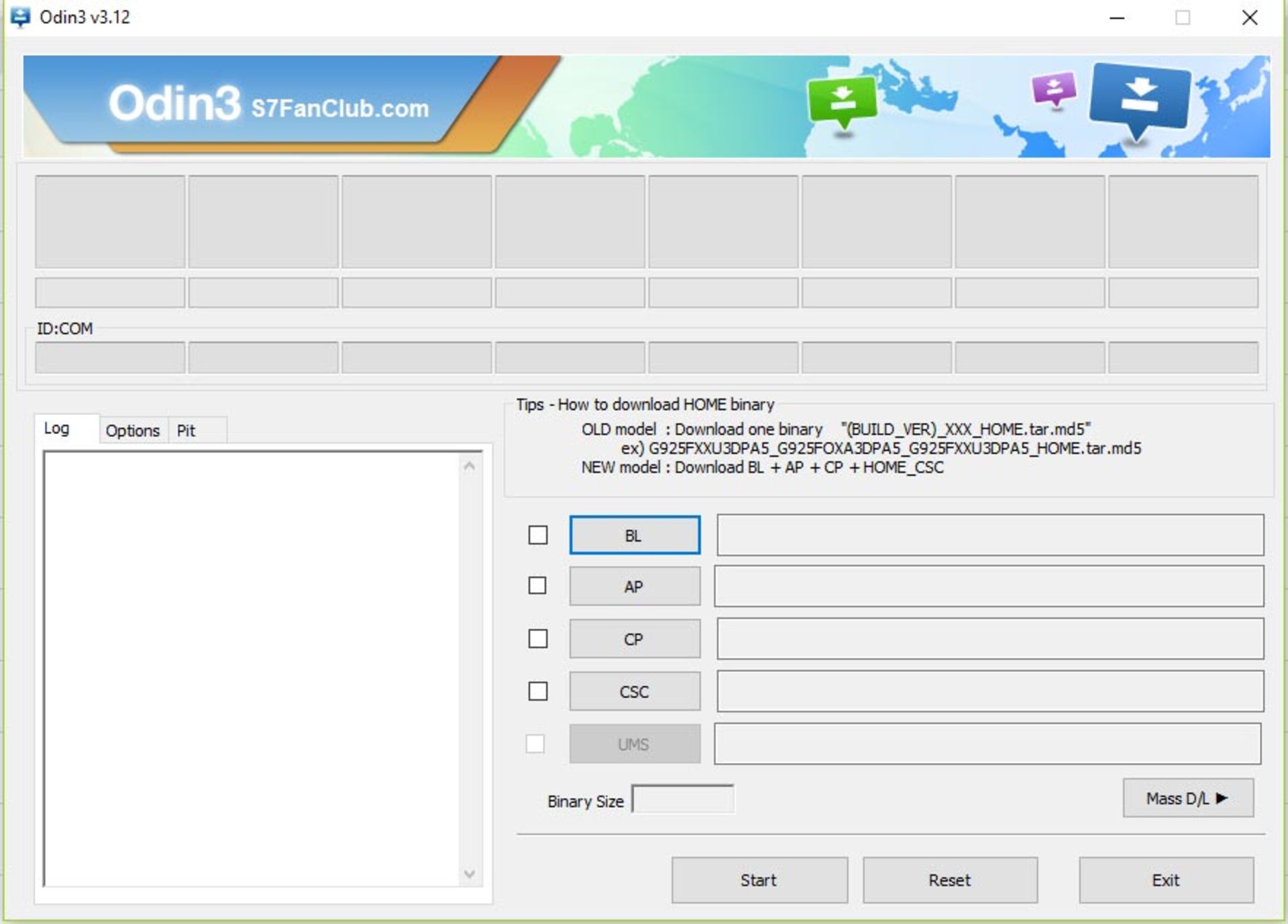Click the CSC button to choose CSC file

click(x=635, y=691)
